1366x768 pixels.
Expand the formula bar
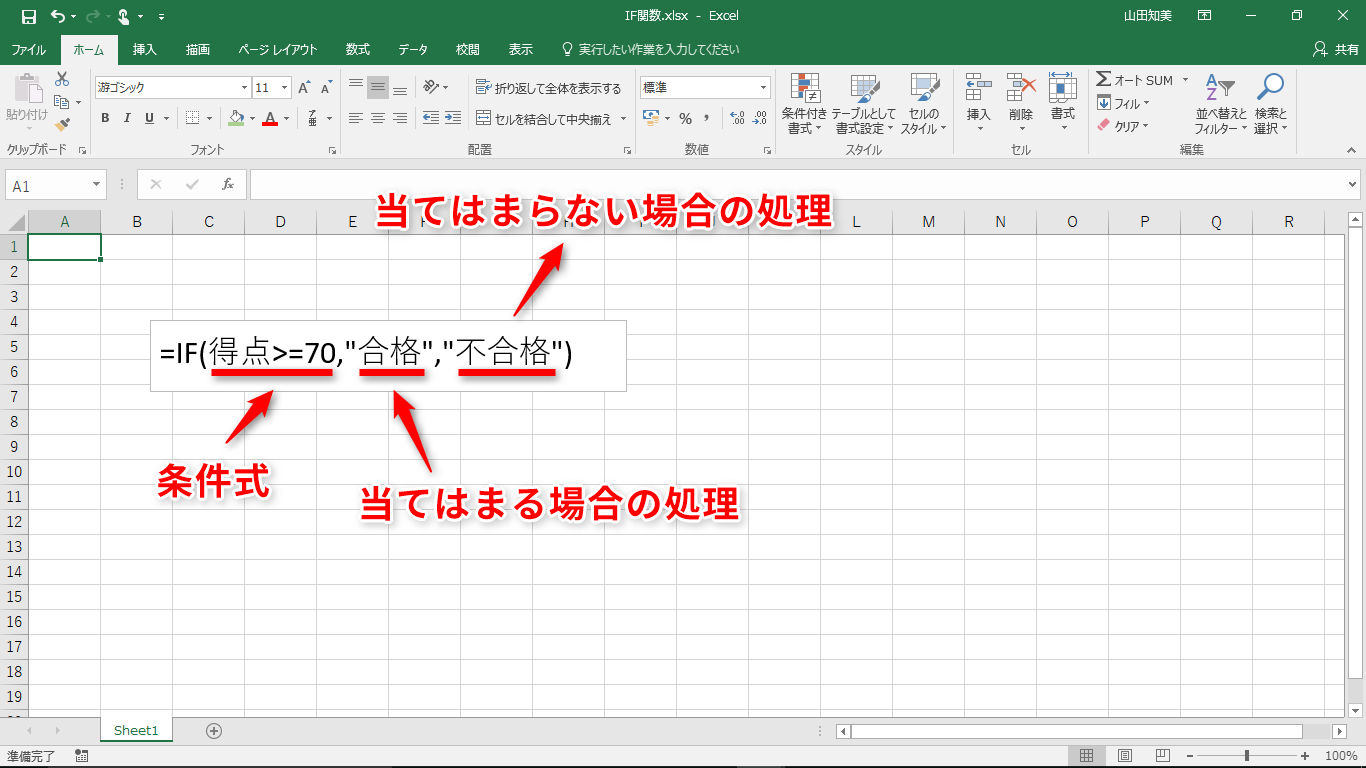1353,185
